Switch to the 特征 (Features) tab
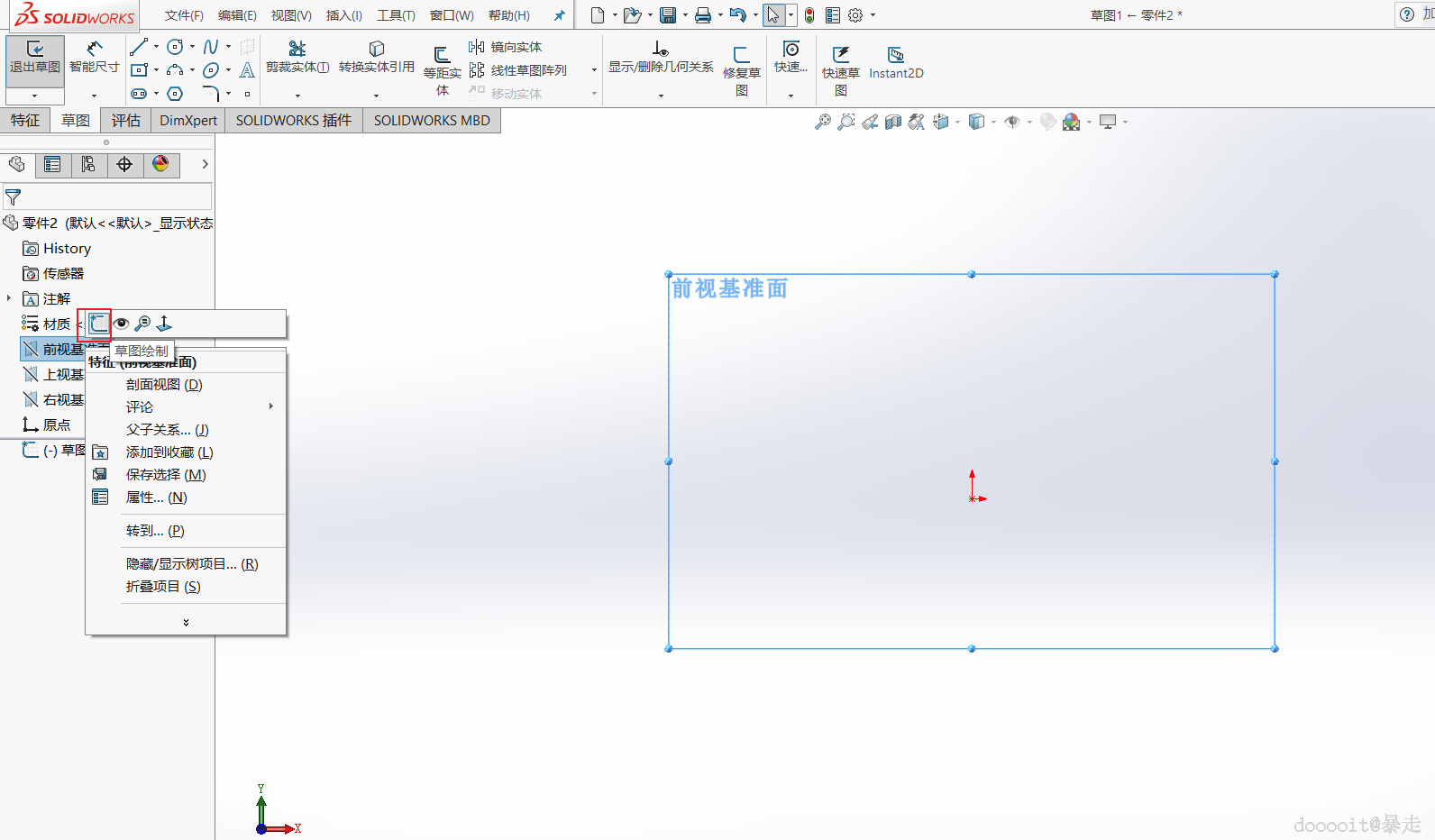The width and height of the screenshot is (1435, 840). [x=25, y=120]
